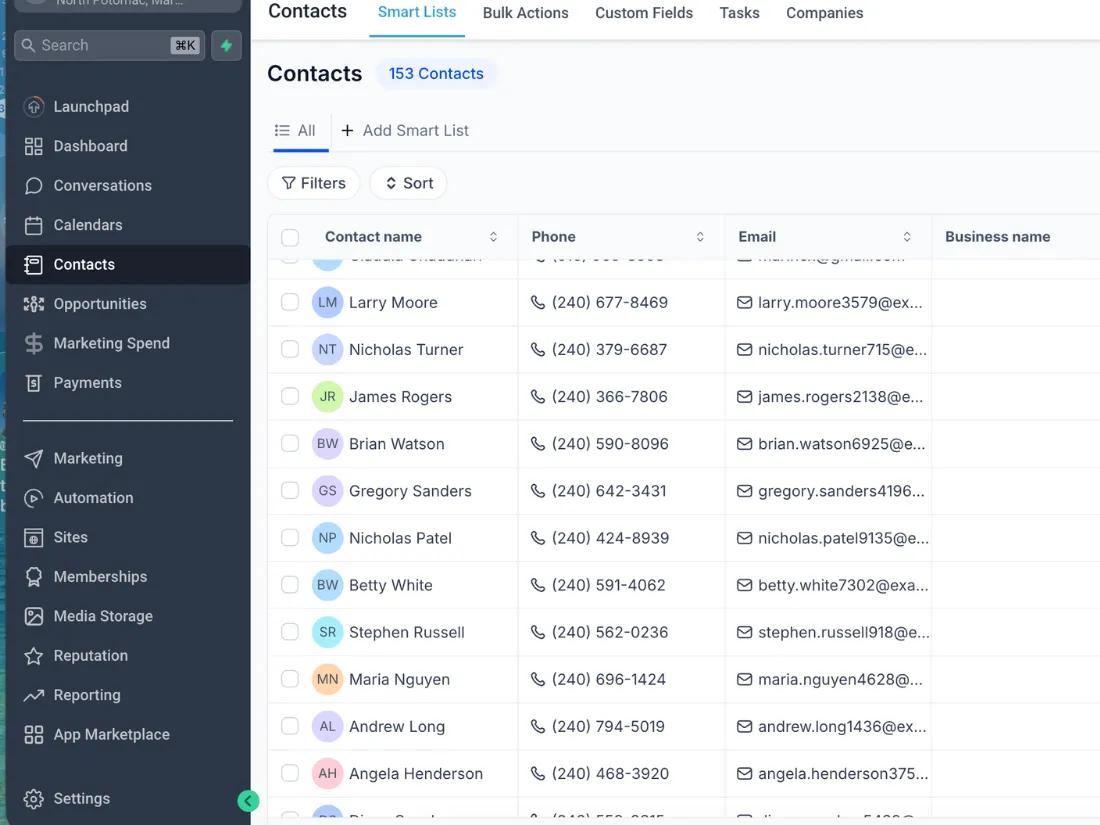Click Add Smart List
The width and height of the screenshot is (1100, 825).
coord(405,130)
